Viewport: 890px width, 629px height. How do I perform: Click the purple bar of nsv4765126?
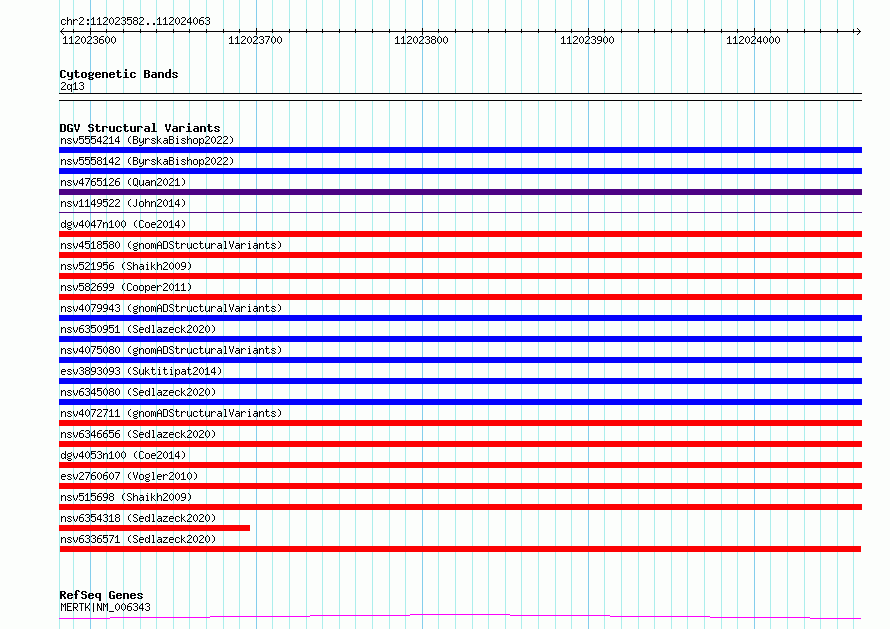460,192
